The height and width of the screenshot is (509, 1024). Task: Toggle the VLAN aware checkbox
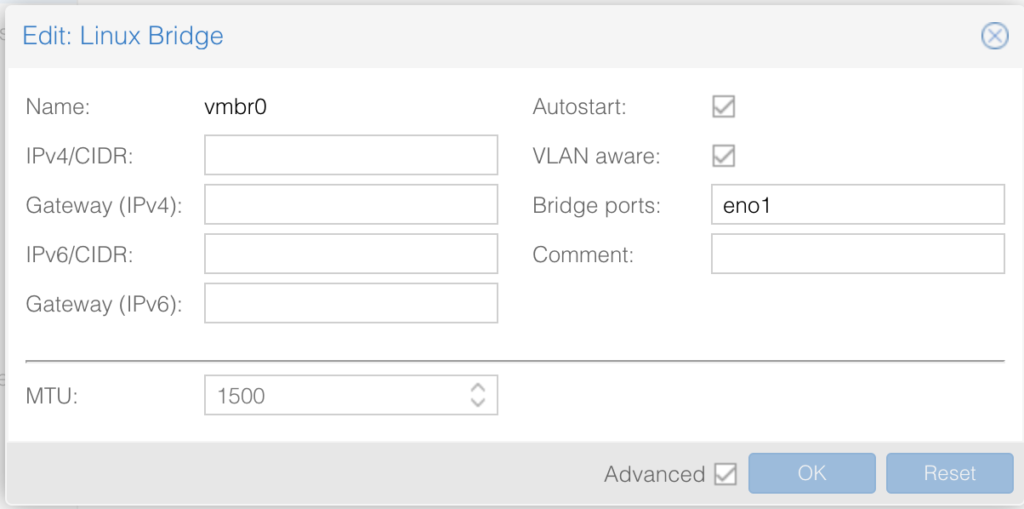724,156
